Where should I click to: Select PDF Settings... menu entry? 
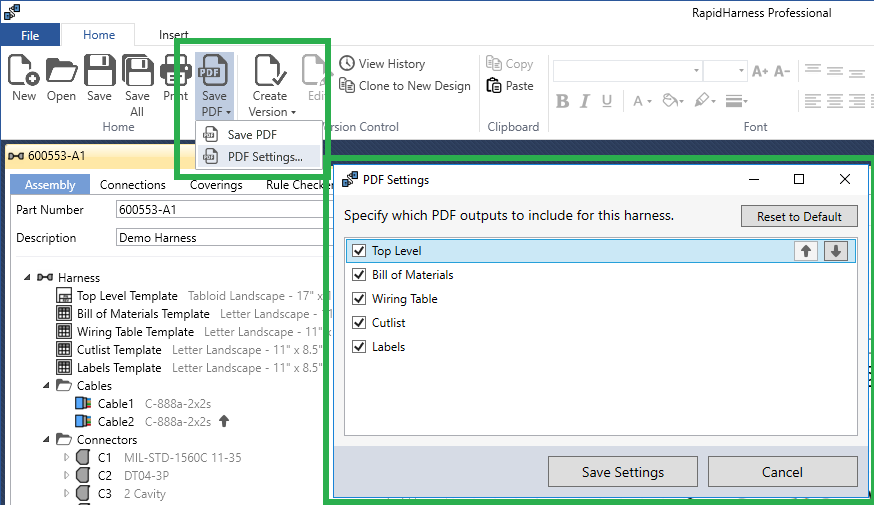tap(260, 157)
